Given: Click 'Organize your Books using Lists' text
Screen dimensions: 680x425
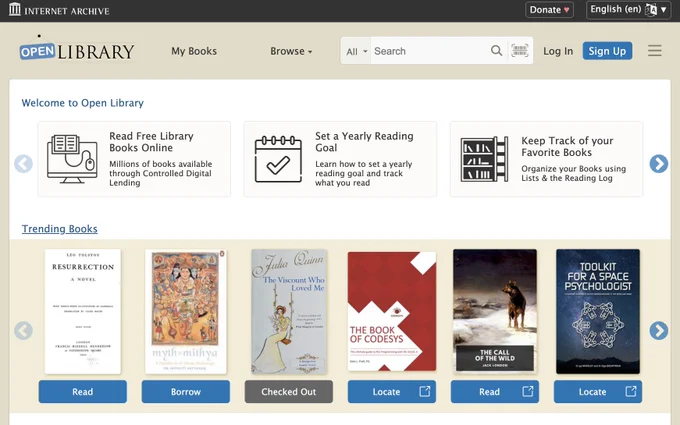Looking at the screenshot, I should point(573,173).
